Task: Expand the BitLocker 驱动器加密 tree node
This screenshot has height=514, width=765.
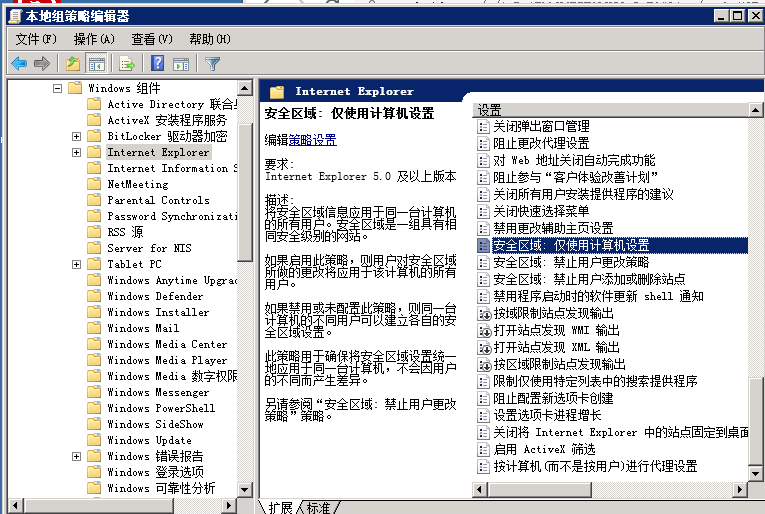Action: (76, 137)
